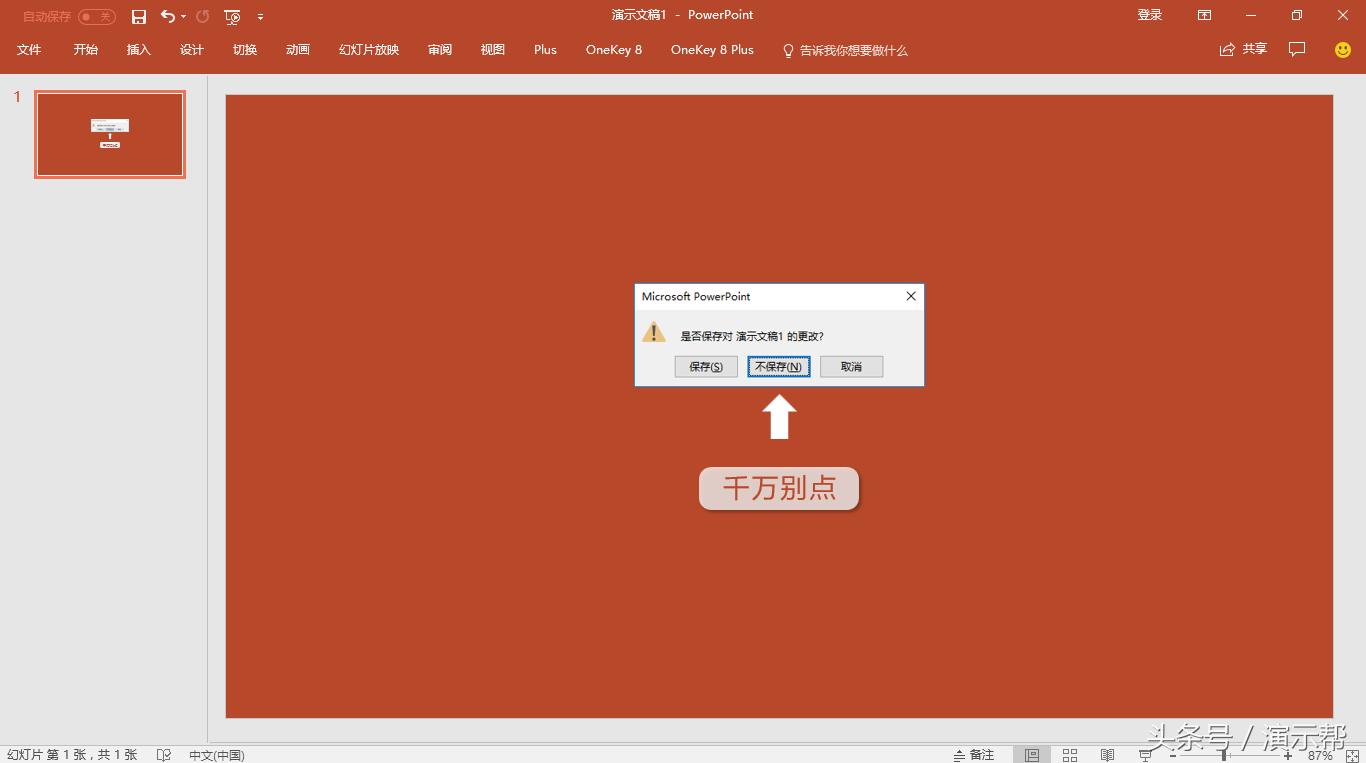Switch to the OneKey 8 Plus tab
Image resolution: width=1366 pixels, height=763 pixels.
(x=712, y=50)
